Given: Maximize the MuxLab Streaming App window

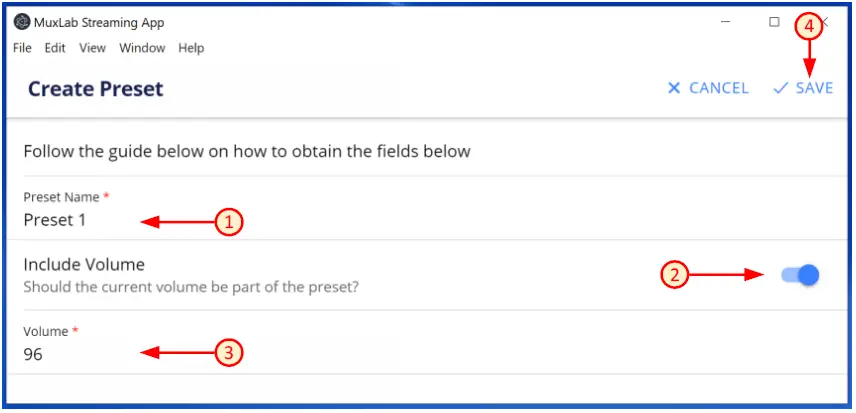Looking at the screenshot, I should (x=774, y=22).
